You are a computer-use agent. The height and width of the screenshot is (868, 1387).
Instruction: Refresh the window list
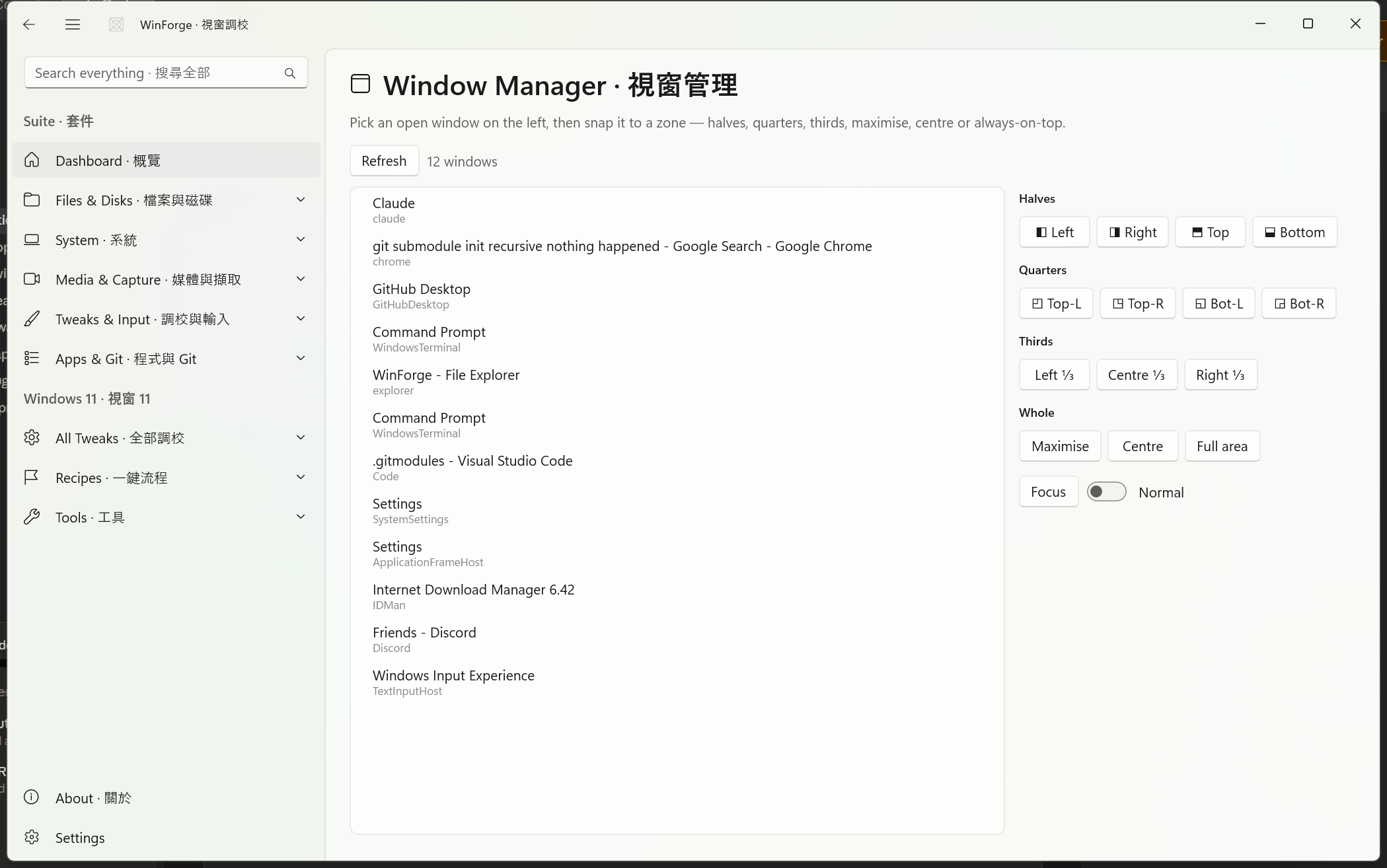(384, 161)
